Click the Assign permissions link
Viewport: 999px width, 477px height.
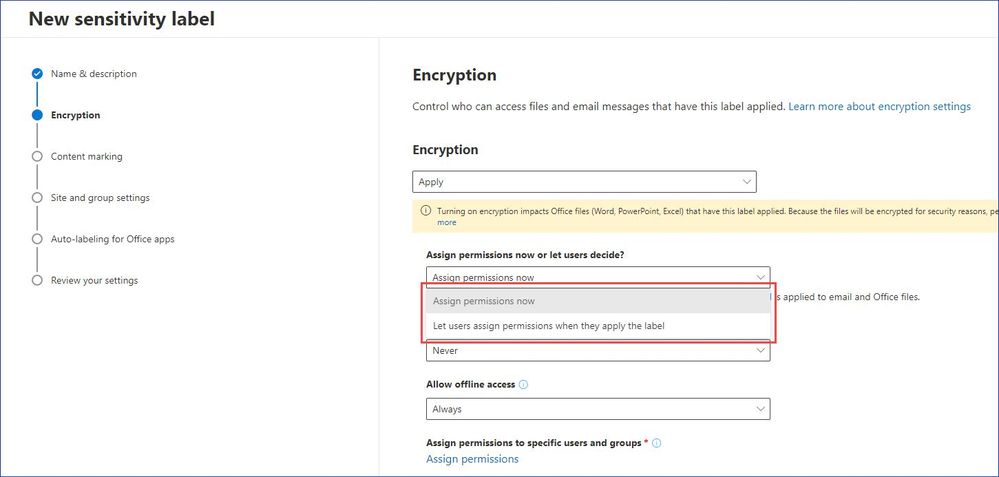tap(472, 459)
